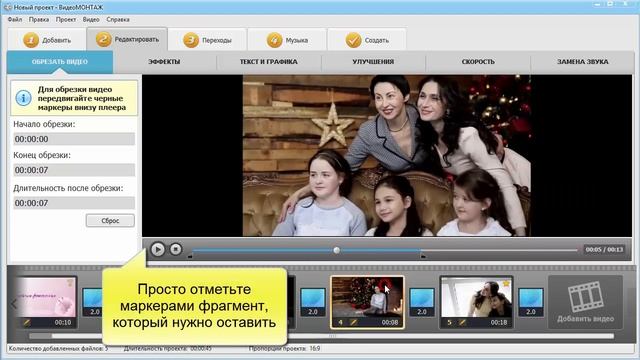Click the pencil icon on the 00:10 clip
The width and height of the screenshot is (640, 360).
tap(27, 322)
